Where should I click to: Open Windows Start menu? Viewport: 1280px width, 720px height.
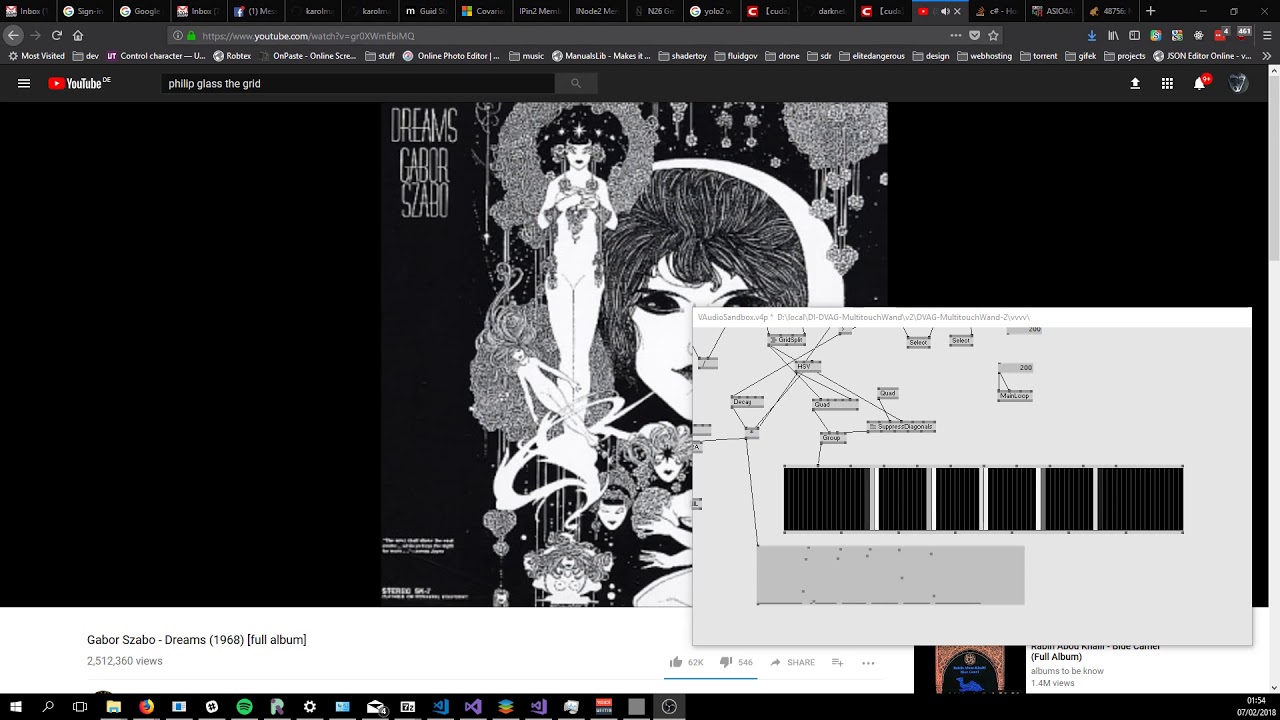16,707
